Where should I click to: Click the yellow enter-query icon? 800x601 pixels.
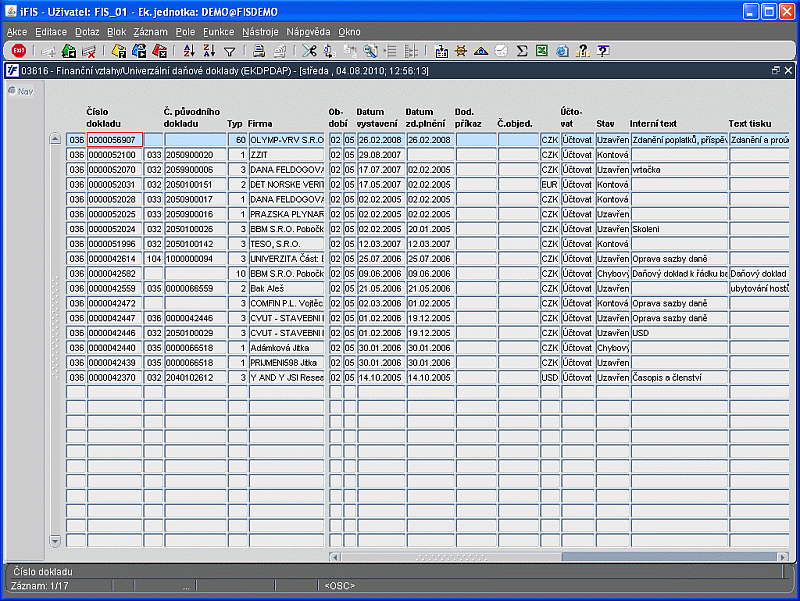pos(119,51)
